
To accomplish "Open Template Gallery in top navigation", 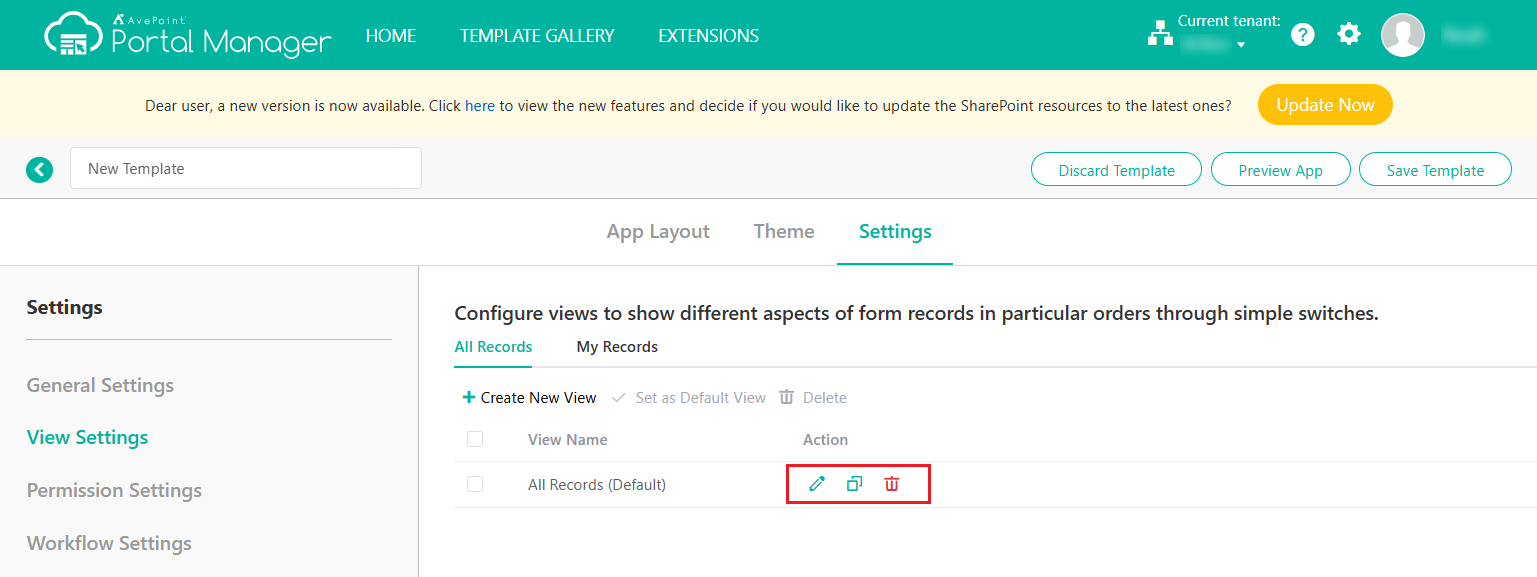I will point(537,36).
